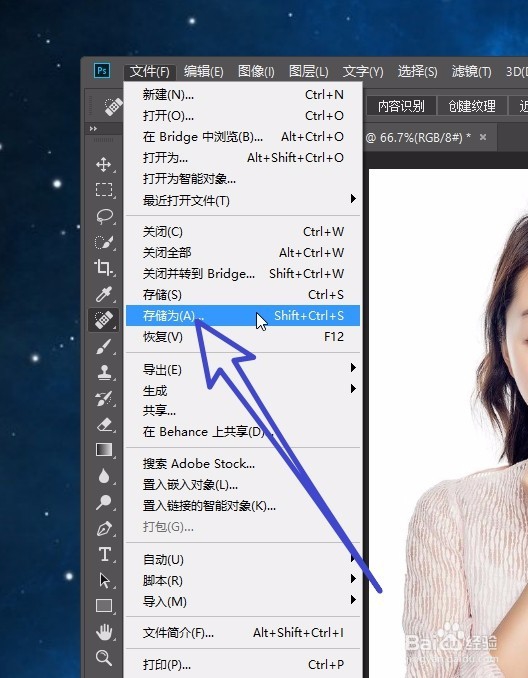
Task: Expand the 脚本(R) submenu
Action: (x=243, y=580)
